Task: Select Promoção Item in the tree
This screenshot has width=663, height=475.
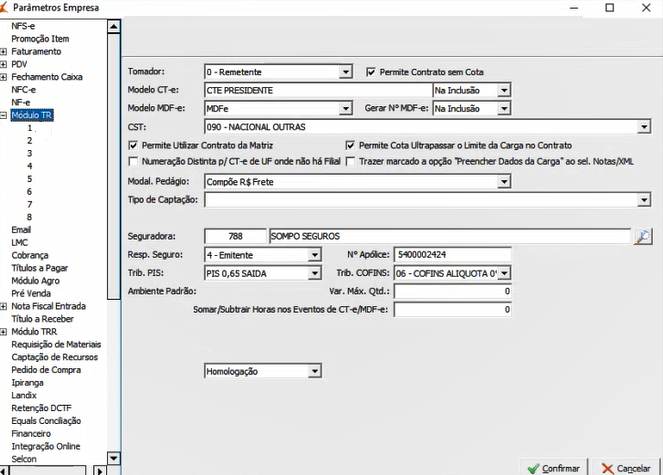Action: 40,39
